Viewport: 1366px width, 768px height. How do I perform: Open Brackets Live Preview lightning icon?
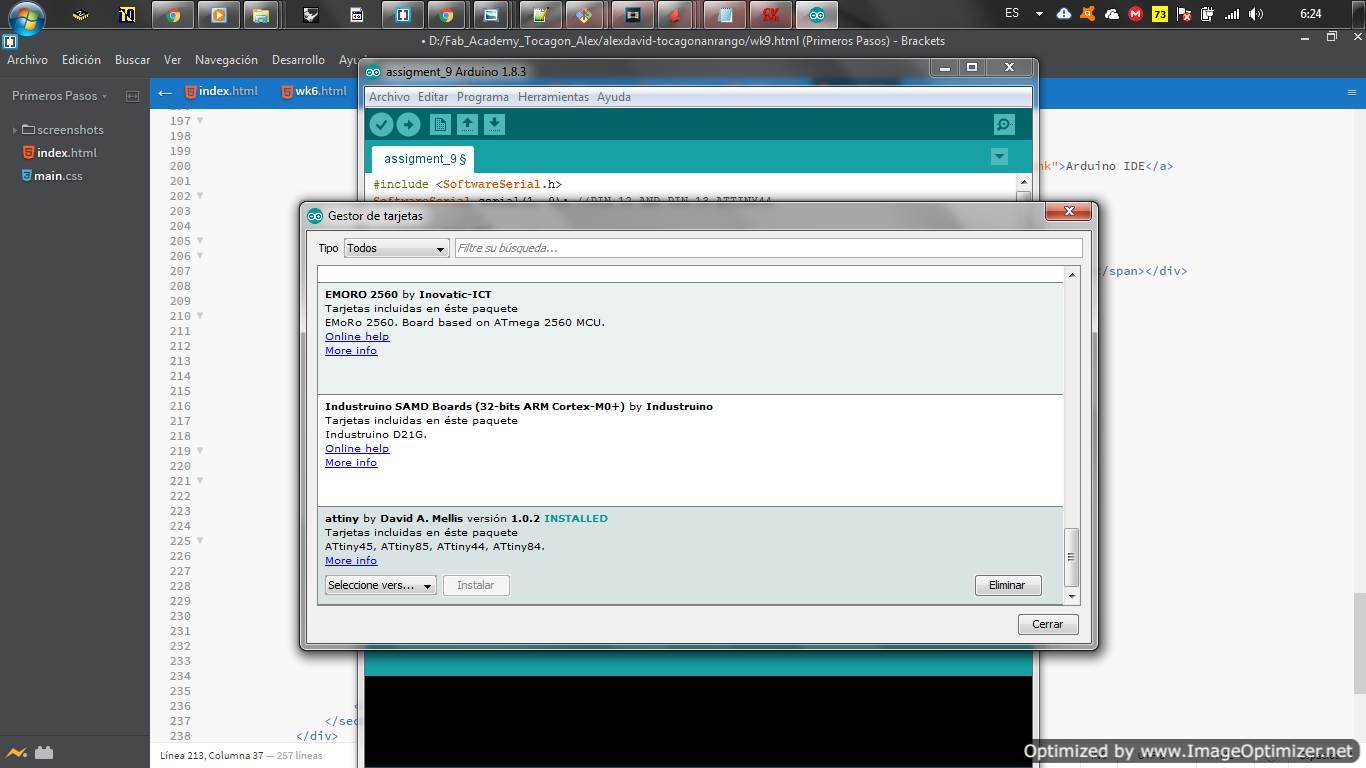tap(16, 753)
